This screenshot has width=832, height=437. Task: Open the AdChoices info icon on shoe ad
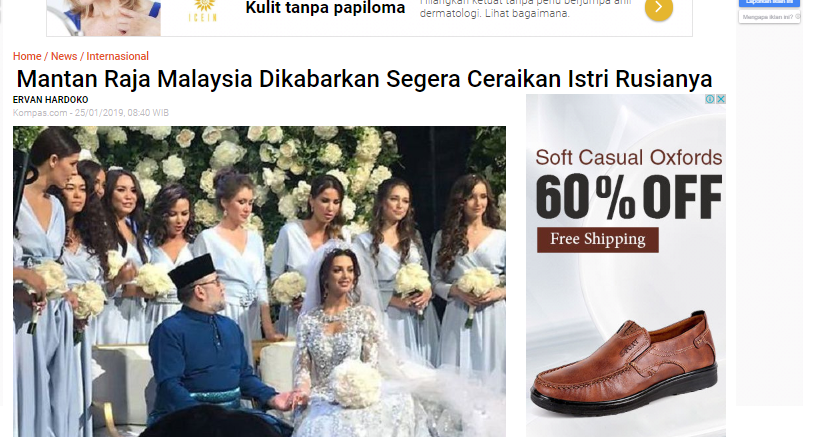coord(710,99)
